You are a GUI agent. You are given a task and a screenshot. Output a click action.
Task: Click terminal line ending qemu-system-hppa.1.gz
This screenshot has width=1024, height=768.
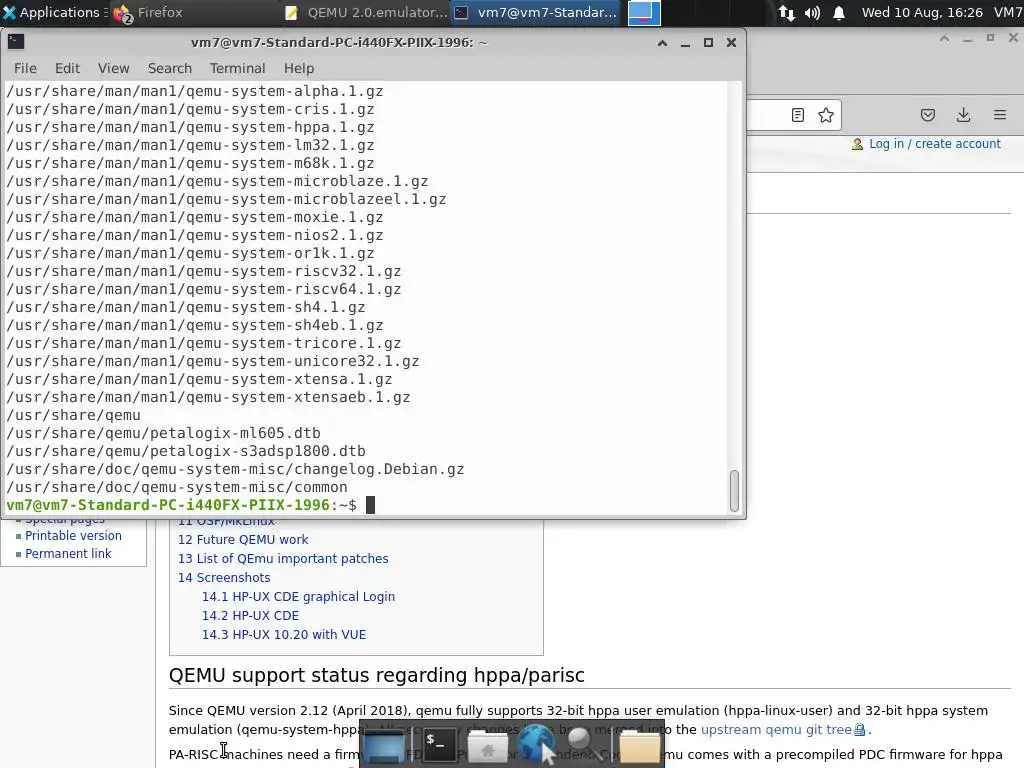coord(190,127)
